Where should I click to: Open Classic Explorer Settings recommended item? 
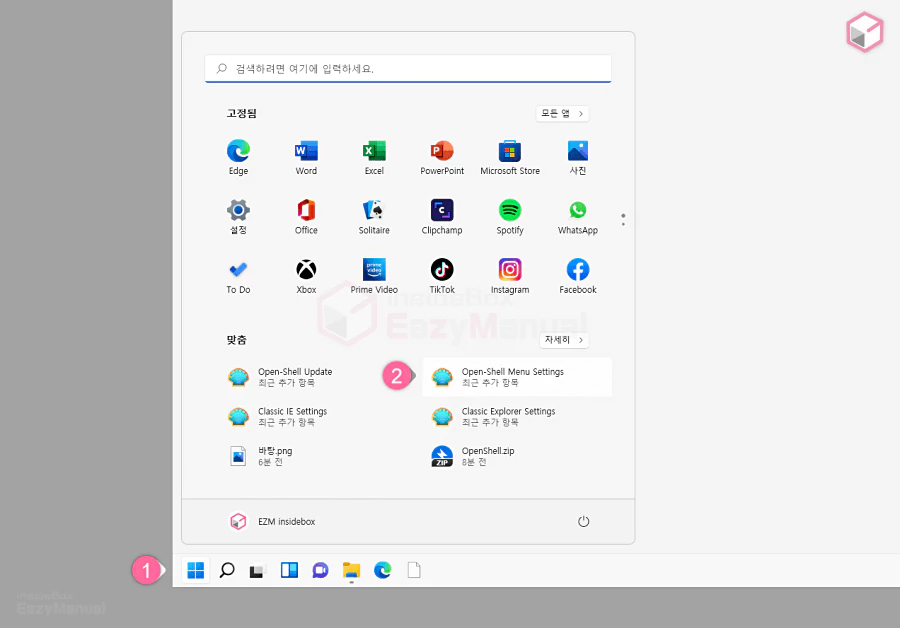tap(517, 417)
